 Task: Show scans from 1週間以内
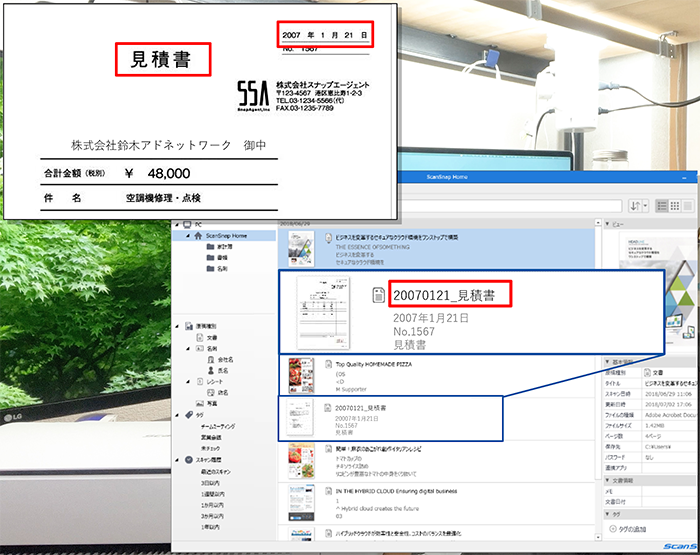click(213, 494)
